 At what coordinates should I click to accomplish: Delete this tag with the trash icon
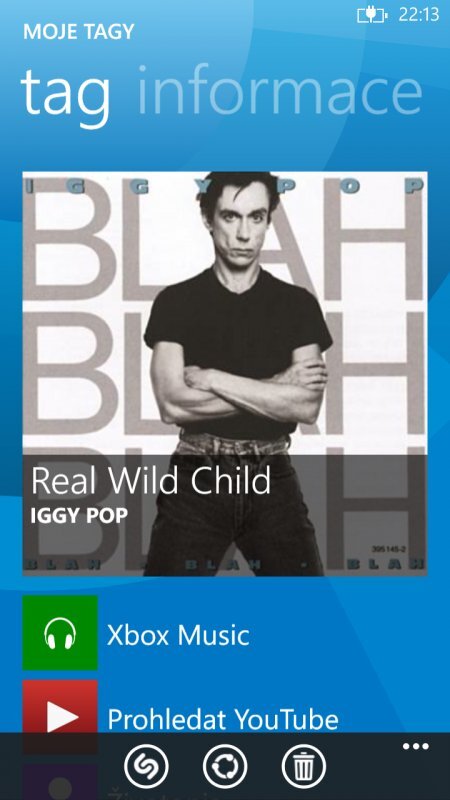[x=304, y=766]
